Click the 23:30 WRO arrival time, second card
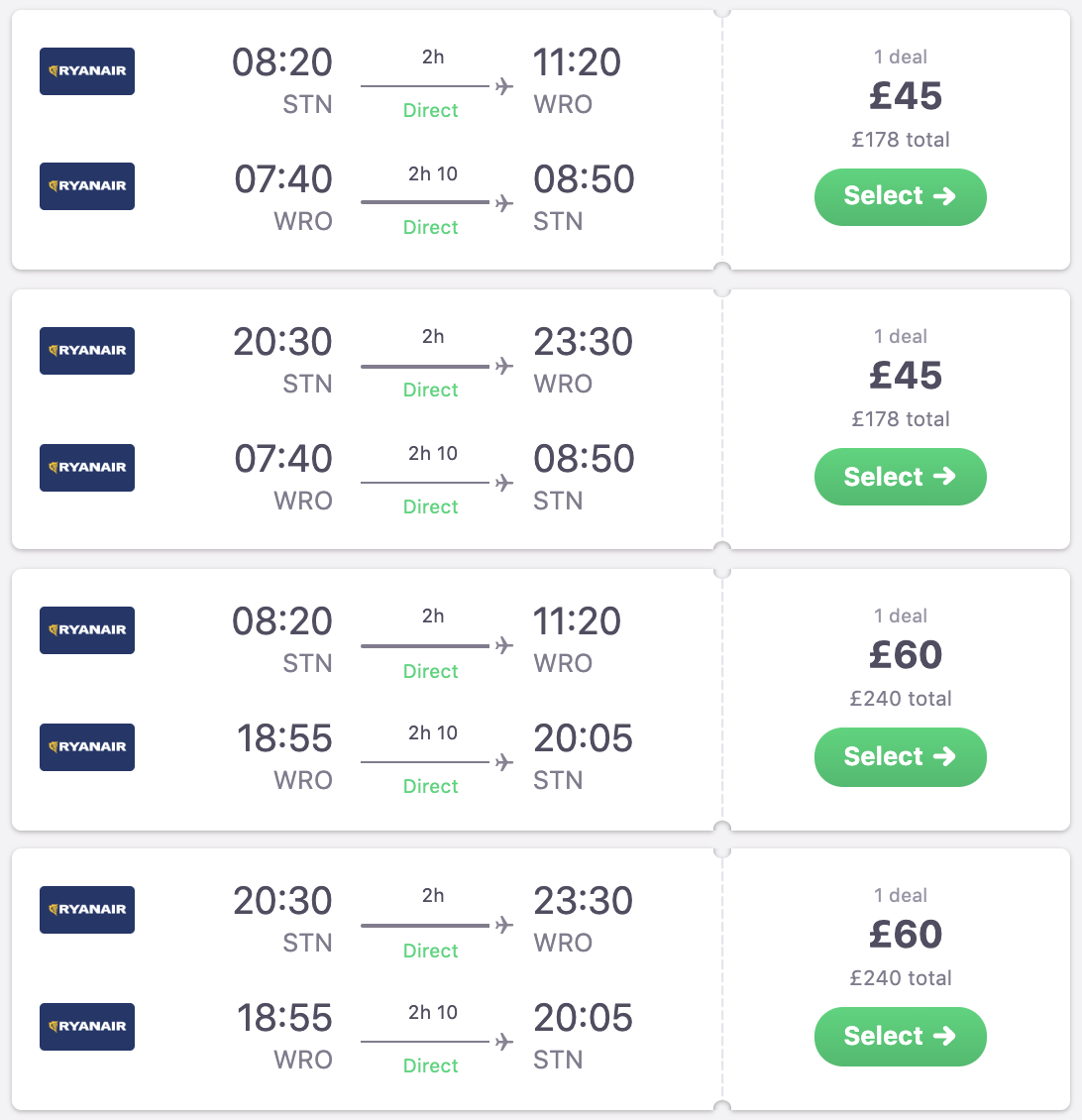Screen dimensions: 1082x1120 [x=583, y=342]
